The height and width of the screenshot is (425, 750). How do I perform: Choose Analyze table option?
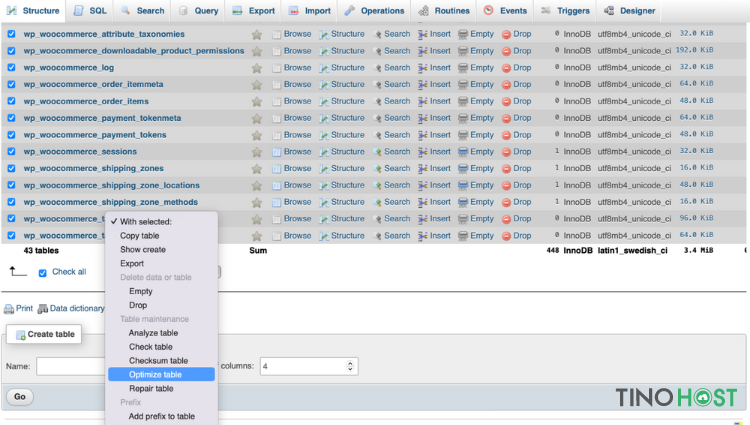(x=161, y=333)
